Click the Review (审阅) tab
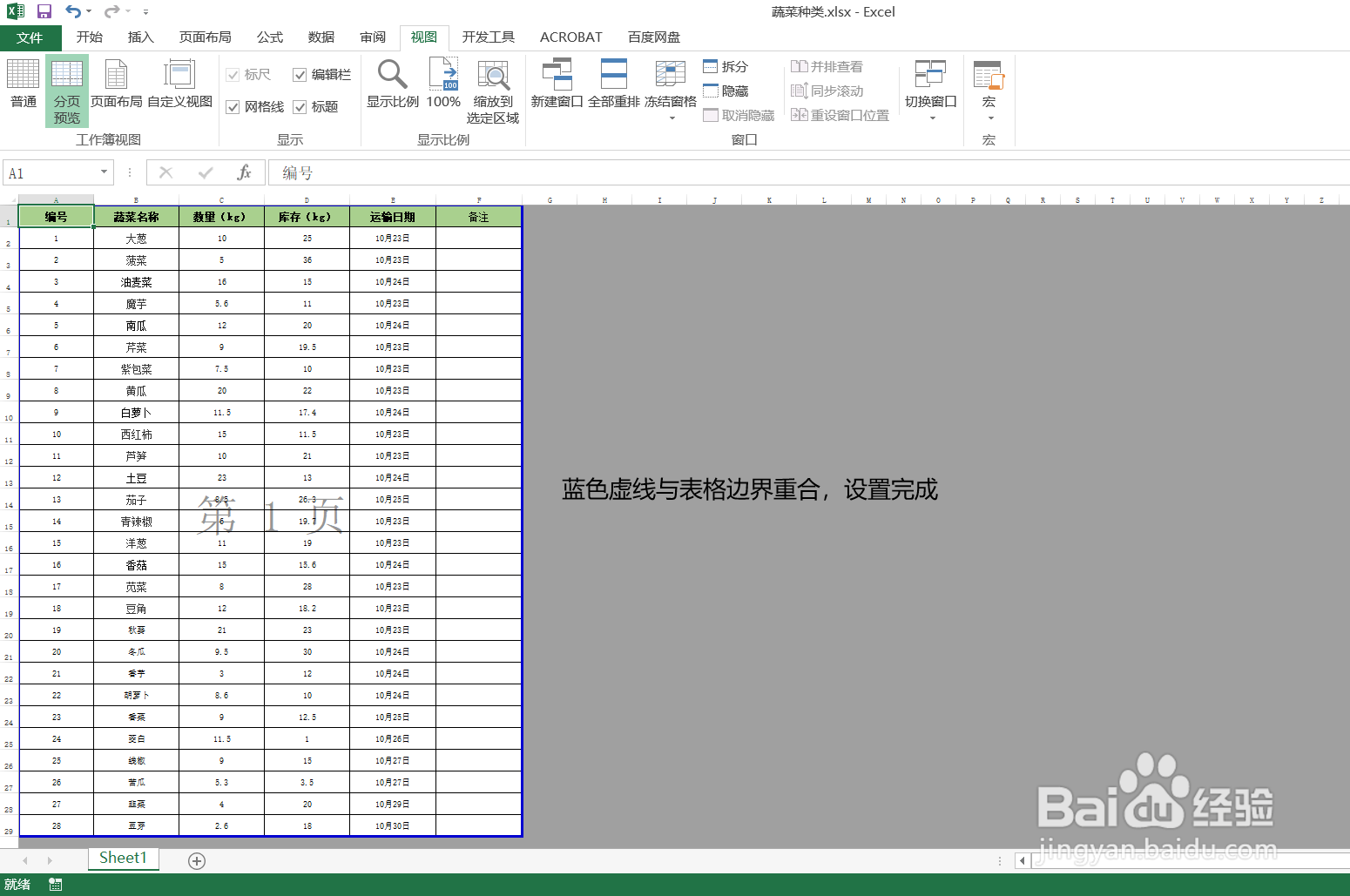 tap(373, 37)
